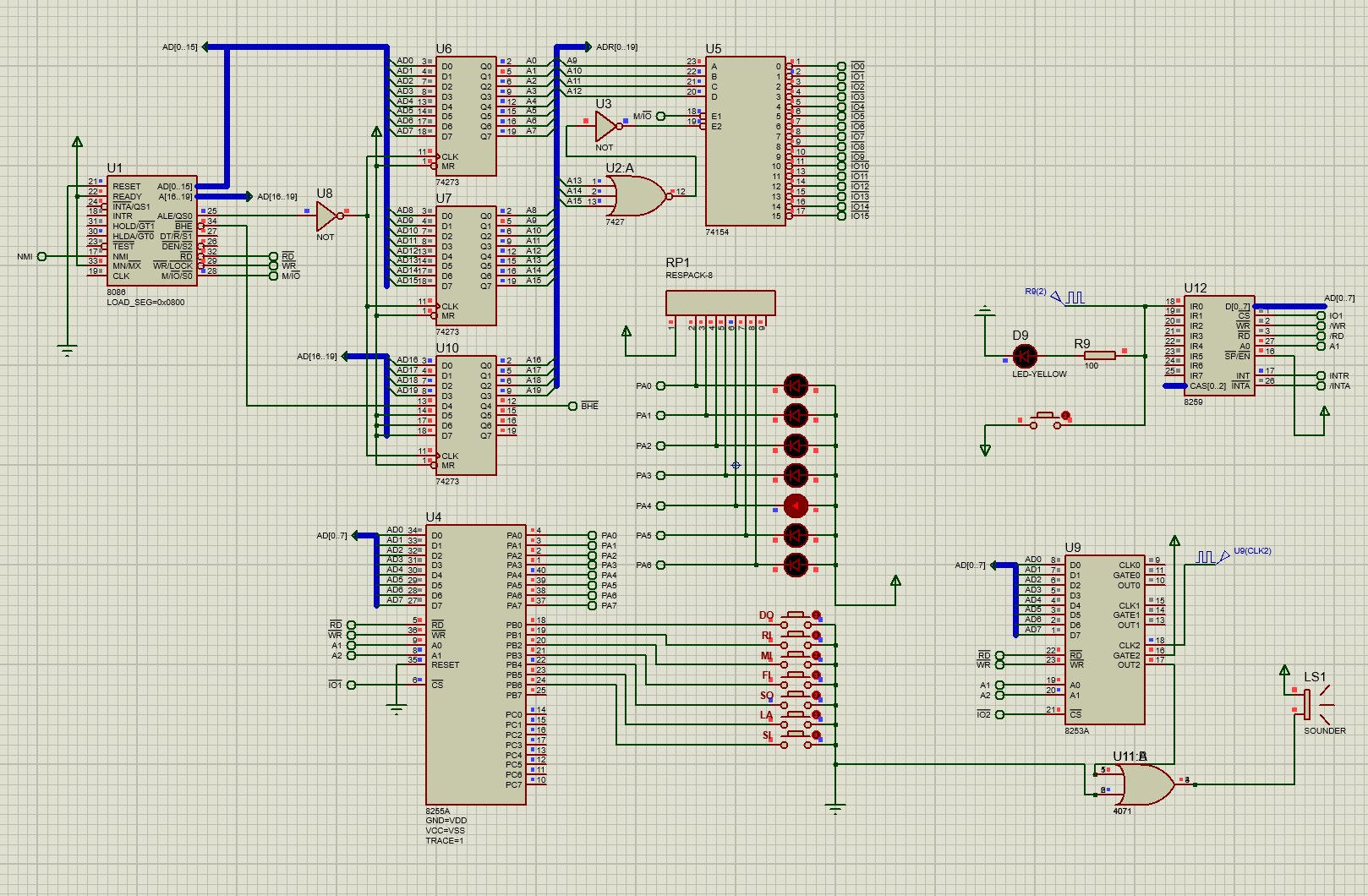Select the U9 8253A timer chip
Screen dimensions: 1368x896
coord(1105,640)
